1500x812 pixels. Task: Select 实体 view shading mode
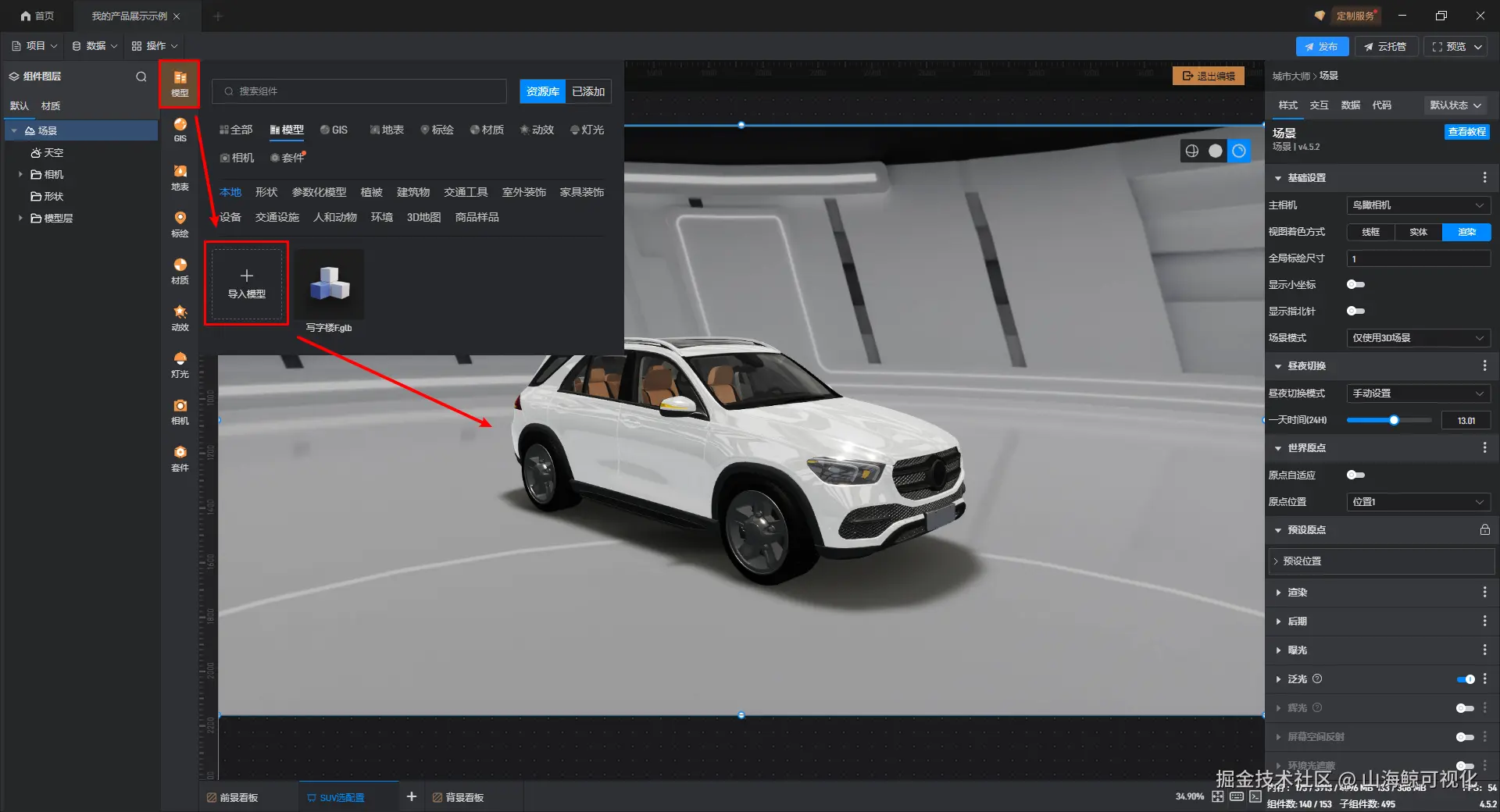click(x=1418, y=232)
